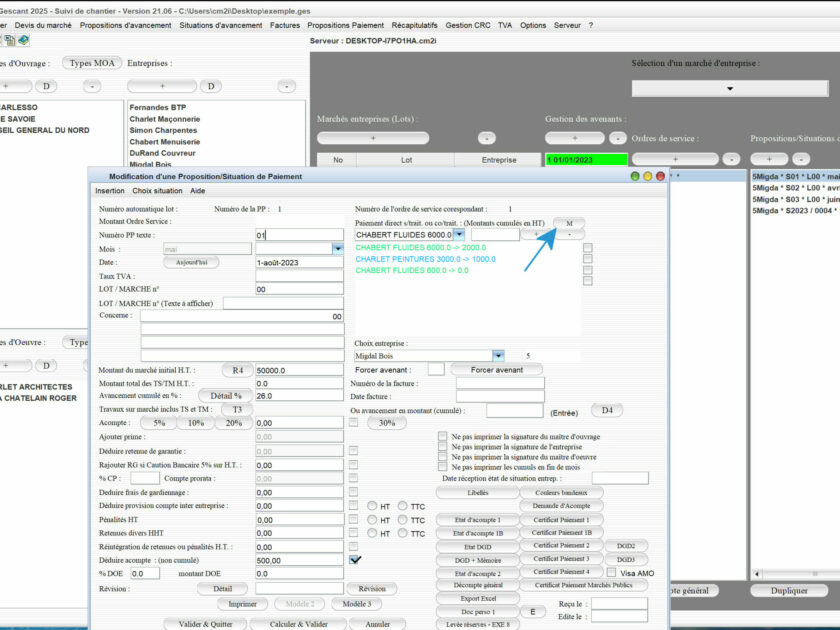840x630 pixels.
Task: Open the Mois dropdown arrow
Action: [338, 249]
